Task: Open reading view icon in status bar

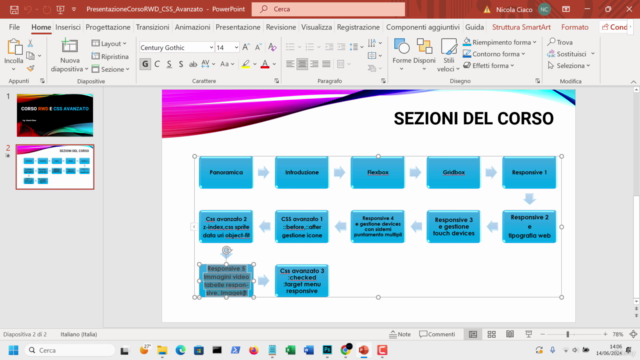Action: coord(510,334)
